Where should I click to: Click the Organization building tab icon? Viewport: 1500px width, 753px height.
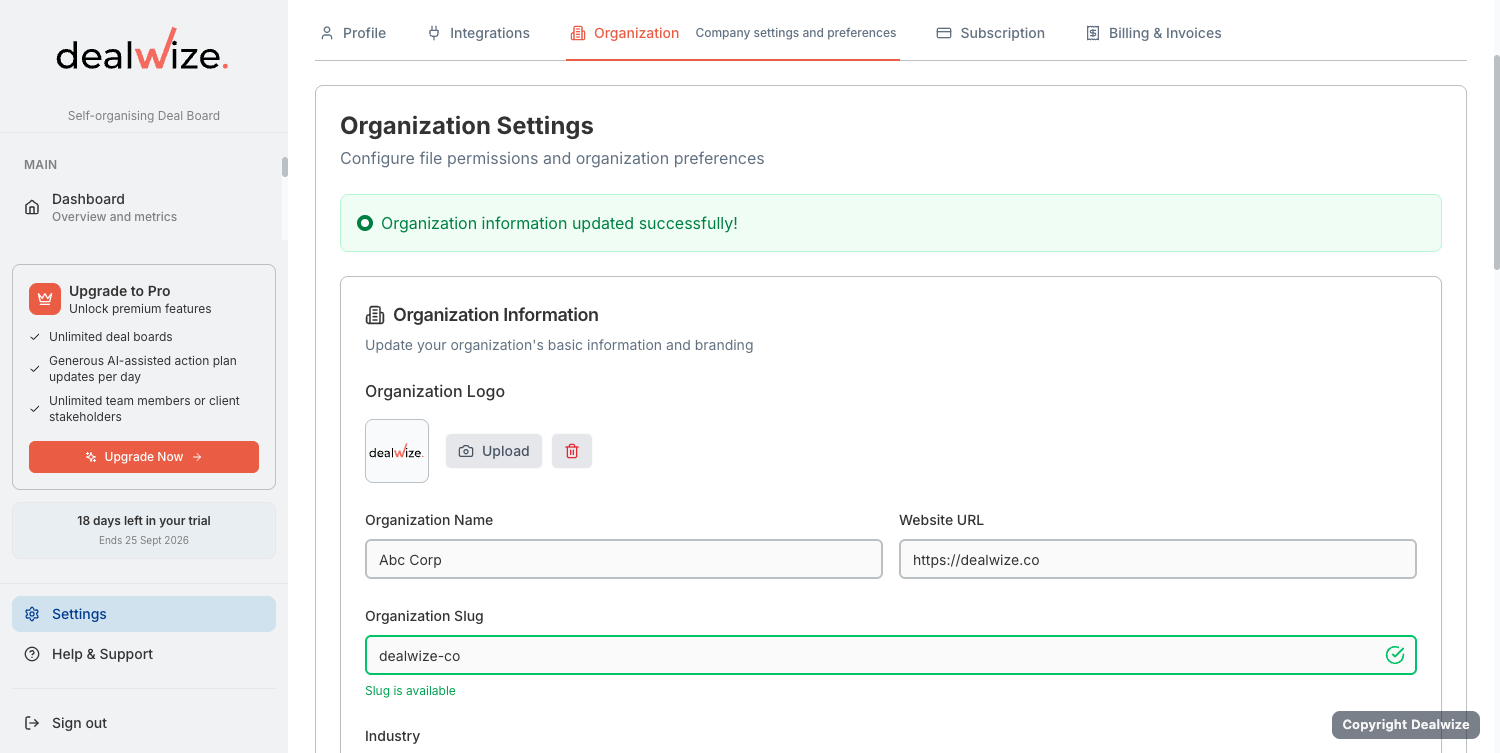click(x=578, y=33)
